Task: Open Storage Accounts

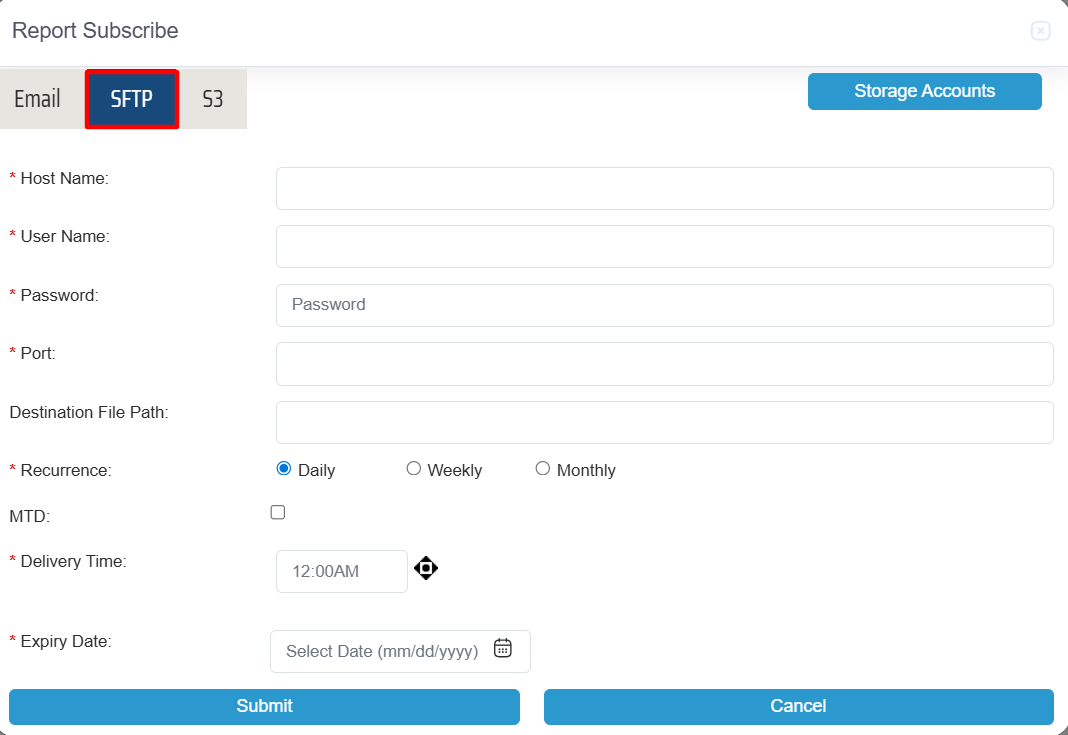Action: click(x=924, y=91)
